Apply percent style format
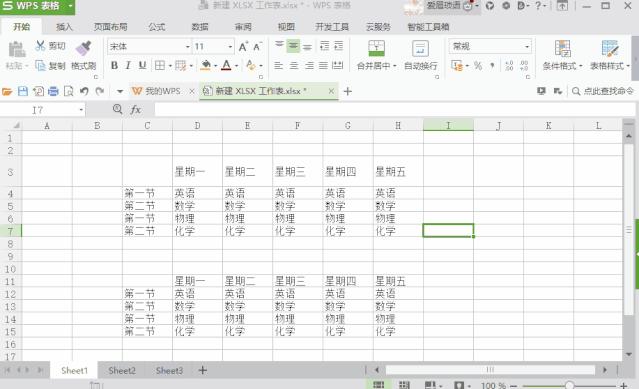The image size is (639, 389). point(478,66)
